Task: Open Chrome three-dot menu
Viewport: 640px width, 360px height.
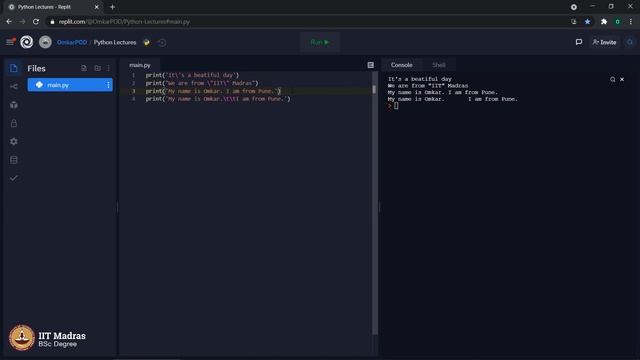Action: 631,22
